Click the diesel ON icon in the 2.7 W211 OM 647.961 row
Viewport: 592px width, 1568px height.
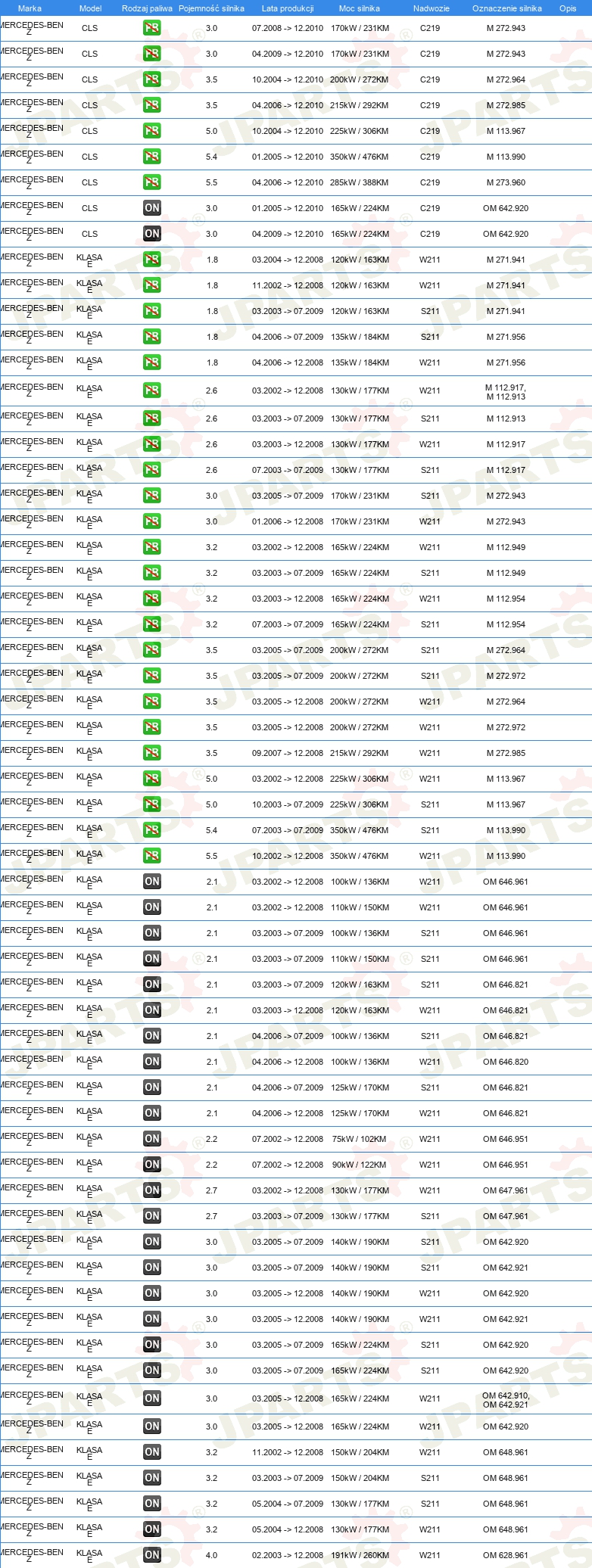tap(152, 1190)
